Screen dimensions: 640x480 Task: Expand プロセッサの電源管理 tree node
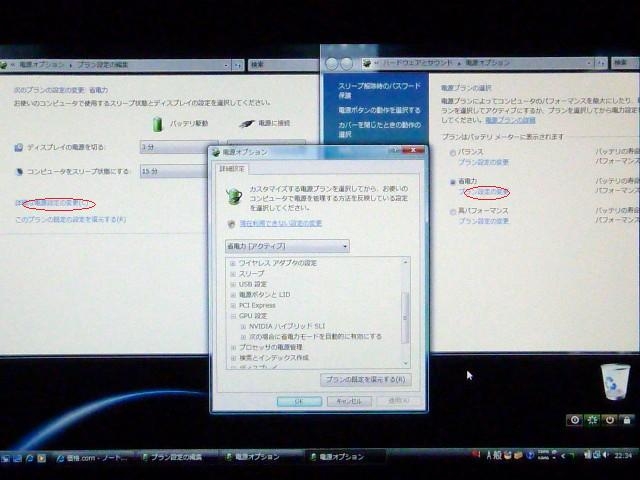click(x=233, y=347)
